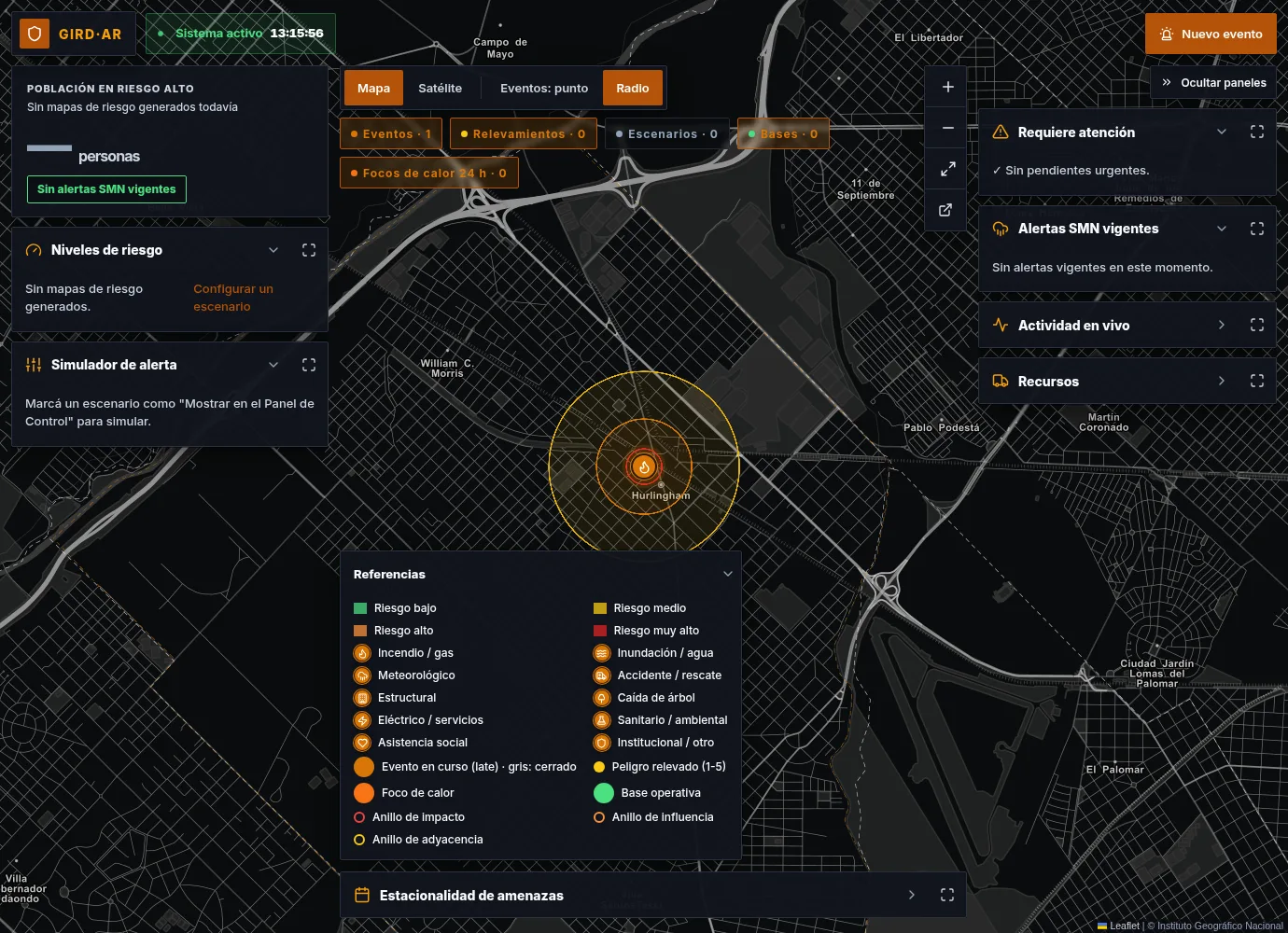Toggle the Escenarios · 0 layer chip
1288x933 pixels.
[667, 134]
